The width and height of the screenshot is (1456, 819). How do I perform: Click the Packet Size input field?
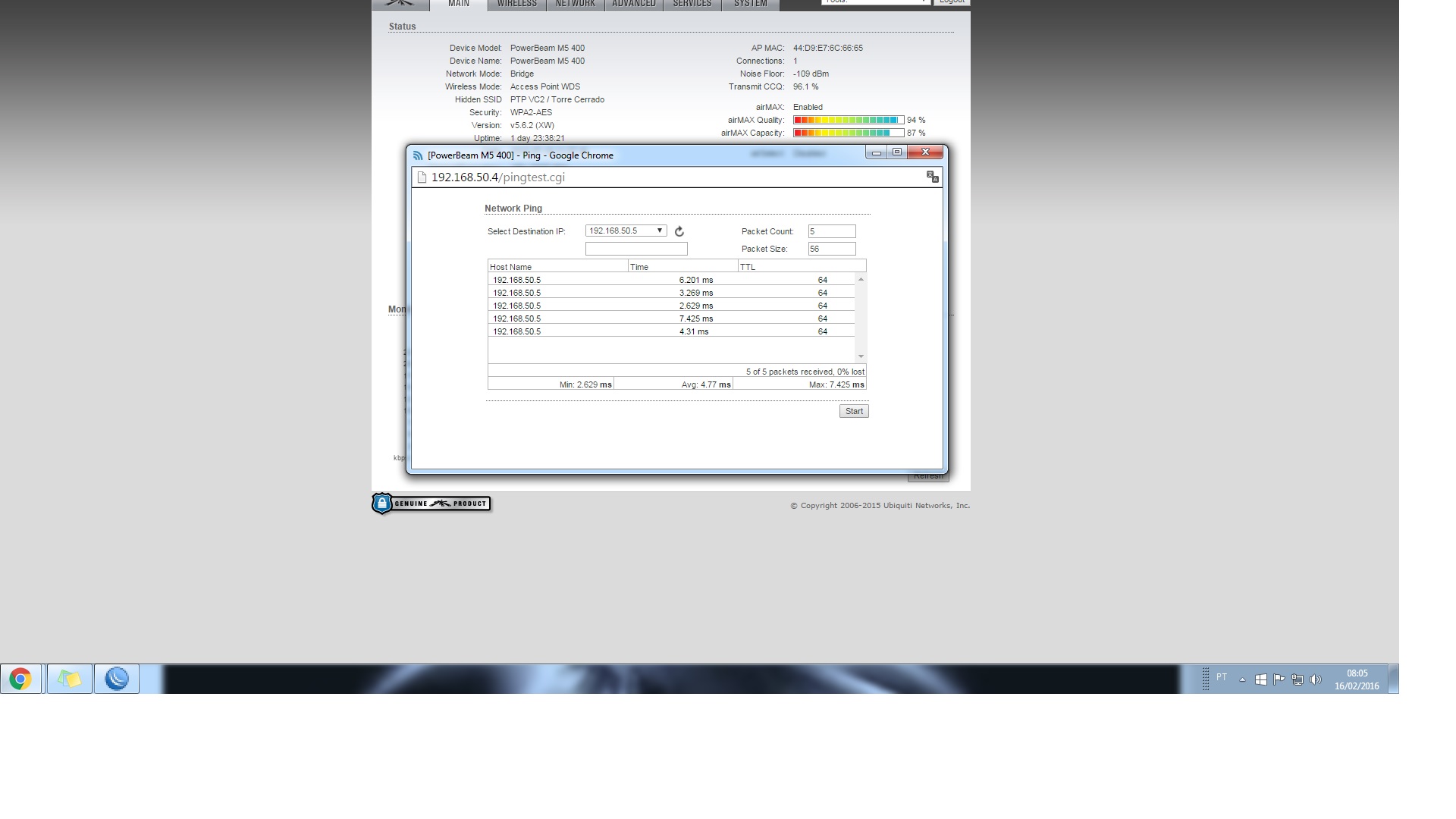point(831,249)
